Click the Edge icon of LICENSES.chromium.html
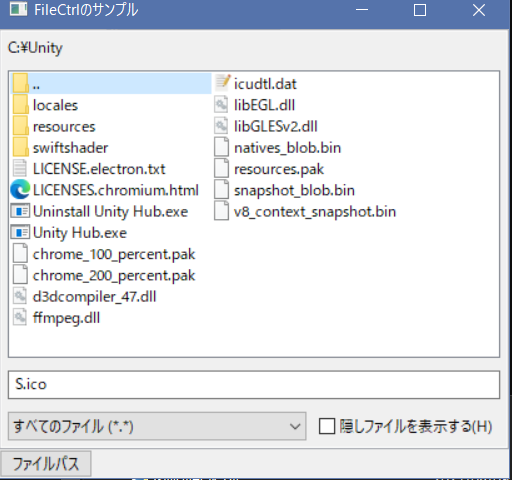This screenshot has height=480, width=512. [x=20, y=190]
